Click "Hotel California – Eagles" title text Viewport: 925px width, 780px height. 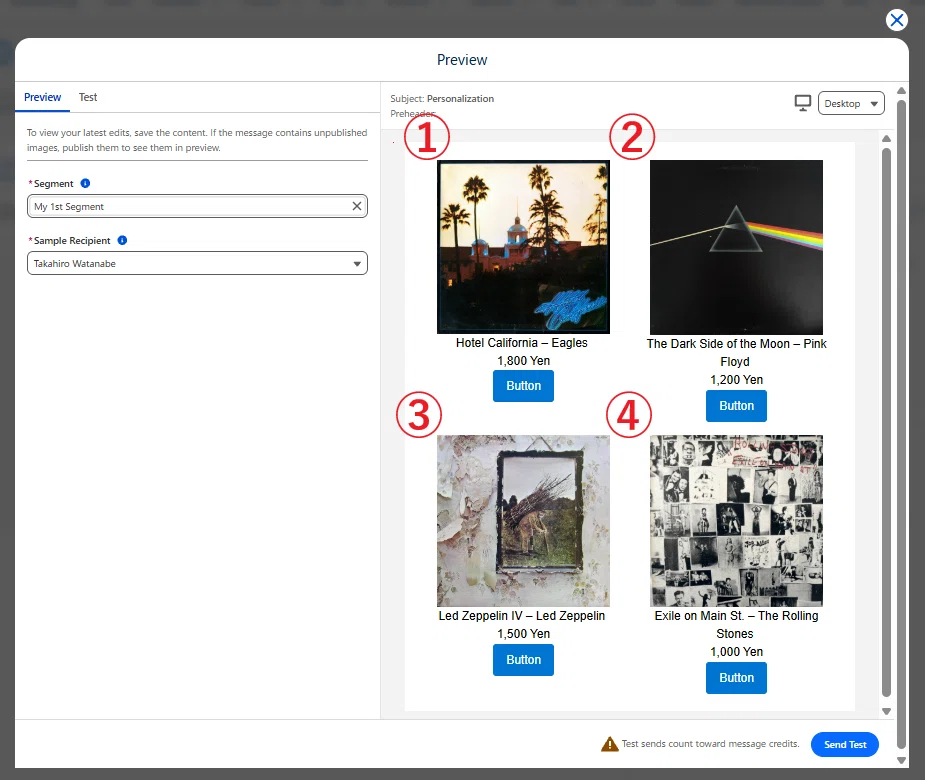pos(521,343)
